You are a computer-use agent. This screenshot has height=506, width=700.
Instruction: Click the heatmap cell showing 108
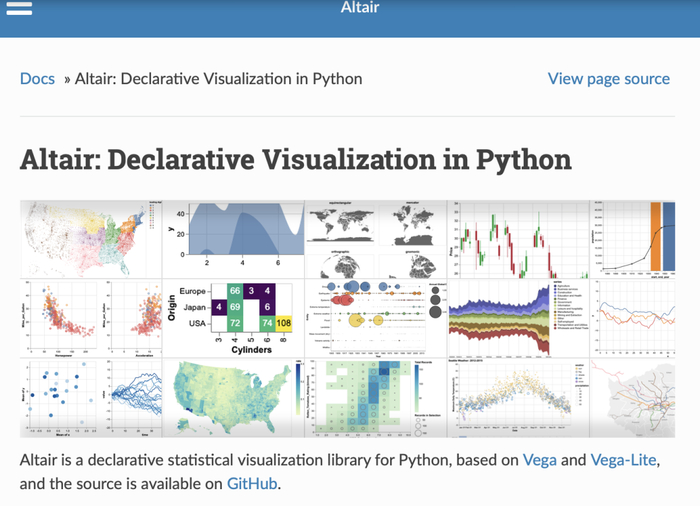click(283, 323)
